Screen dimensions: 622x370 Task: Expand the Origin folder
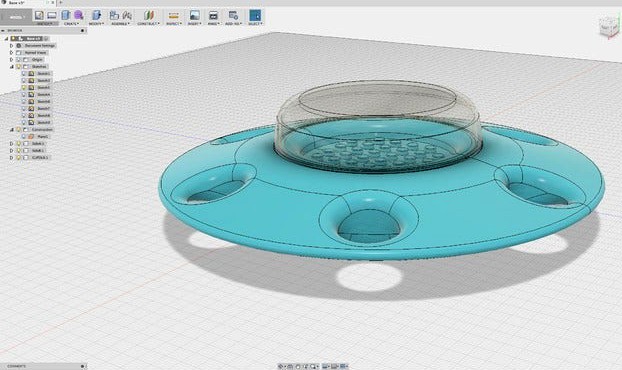click(12, 59)
